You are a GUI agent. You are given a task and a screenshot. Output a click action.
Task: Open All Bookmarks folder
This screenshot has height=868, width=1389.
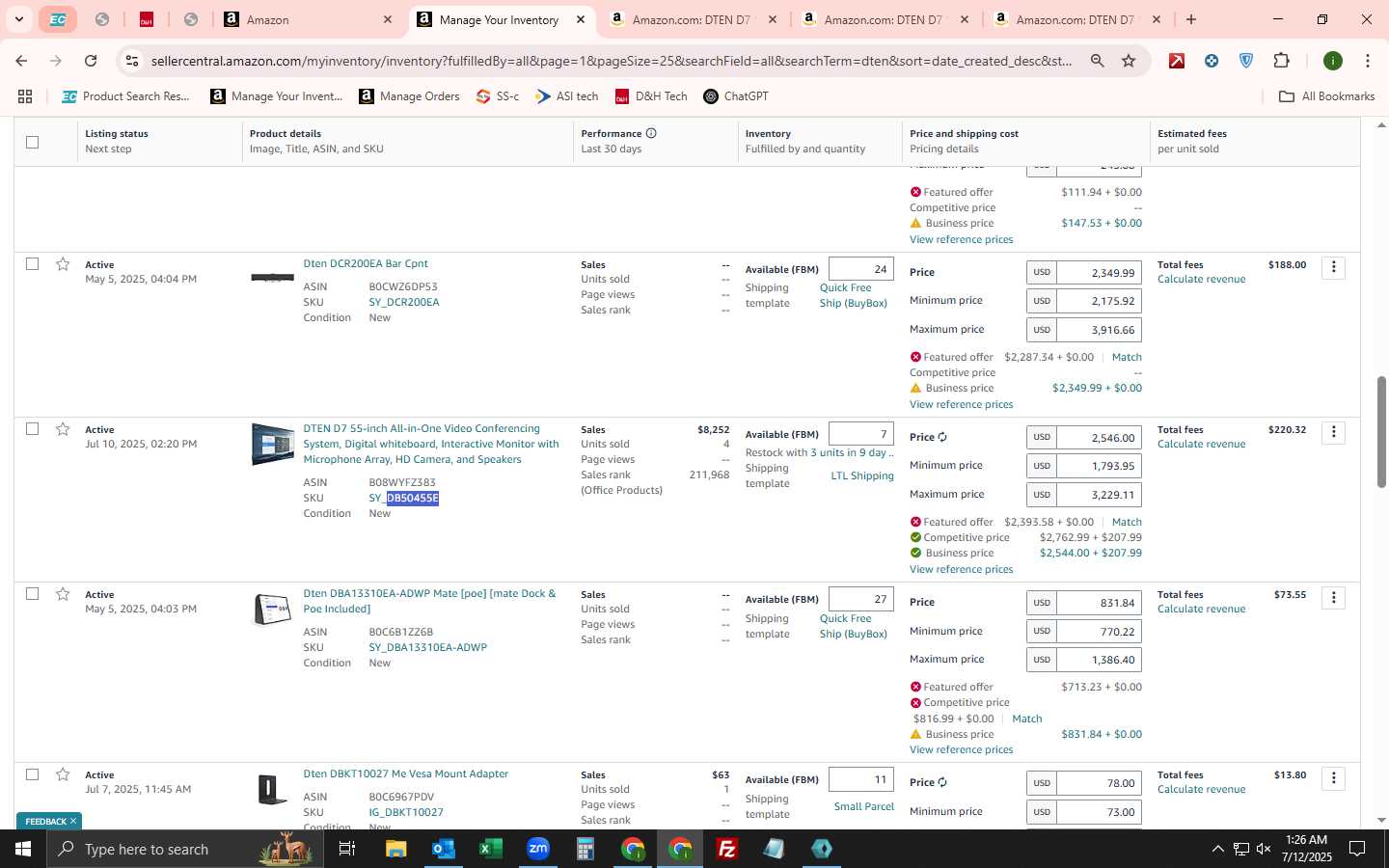[1326, 96]
